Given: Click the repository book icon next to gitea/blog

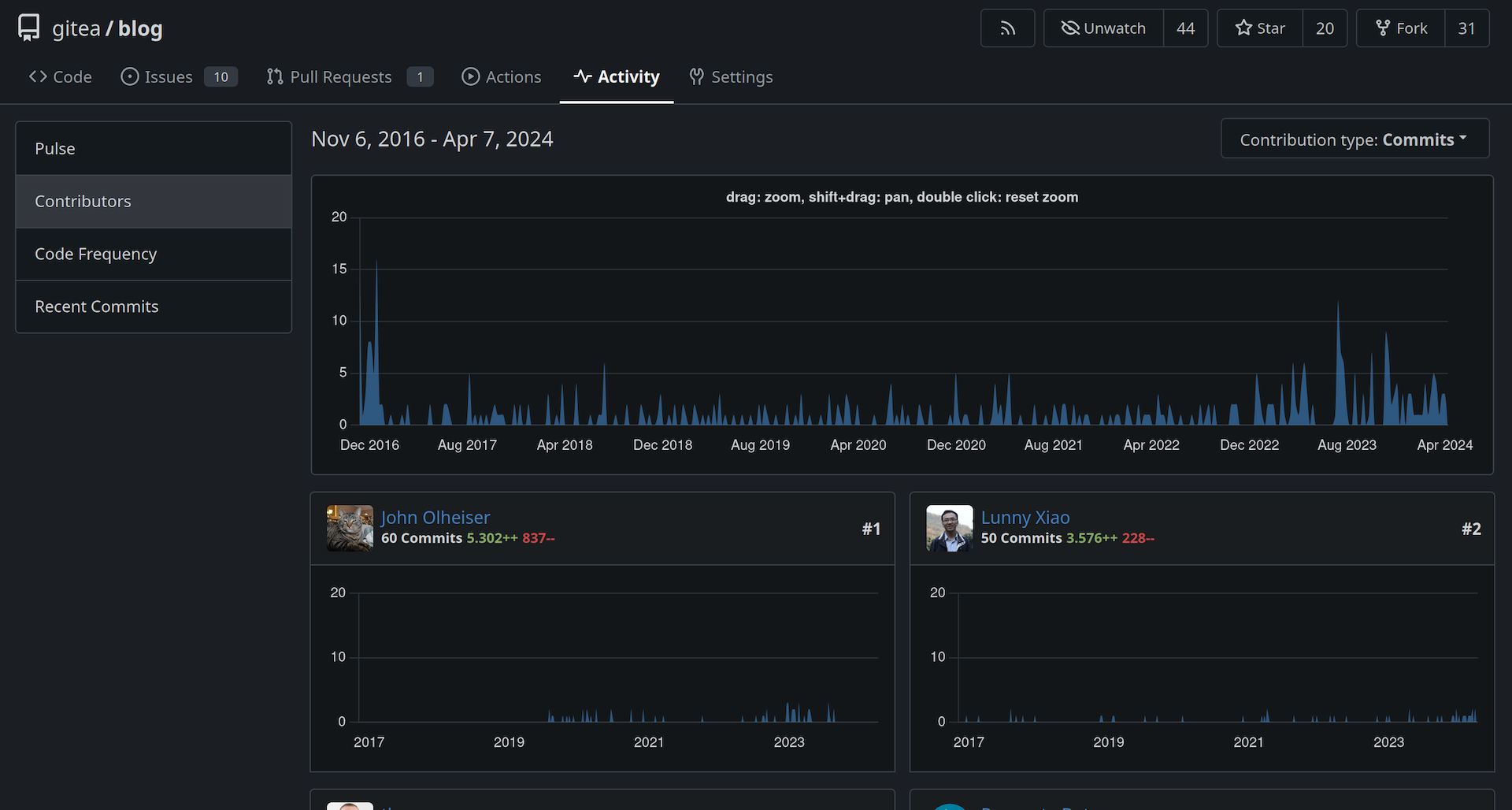Looking at the screenshot, I should [x=28, y=26].
